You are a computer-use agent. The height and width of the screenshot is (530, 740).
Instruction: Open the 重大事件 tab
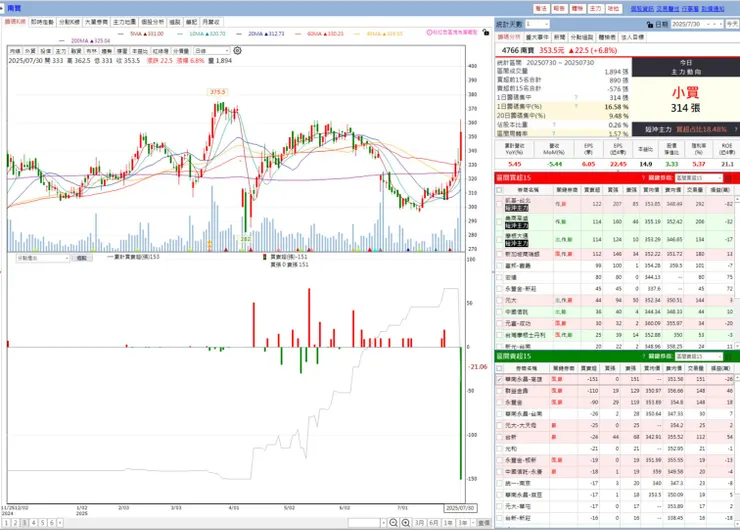tap(537, 37)
